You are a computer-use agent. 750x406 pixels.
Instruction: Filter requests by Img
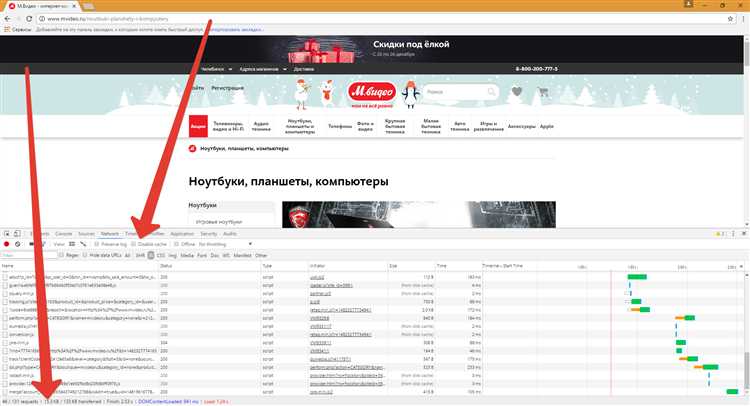[173, 255]
